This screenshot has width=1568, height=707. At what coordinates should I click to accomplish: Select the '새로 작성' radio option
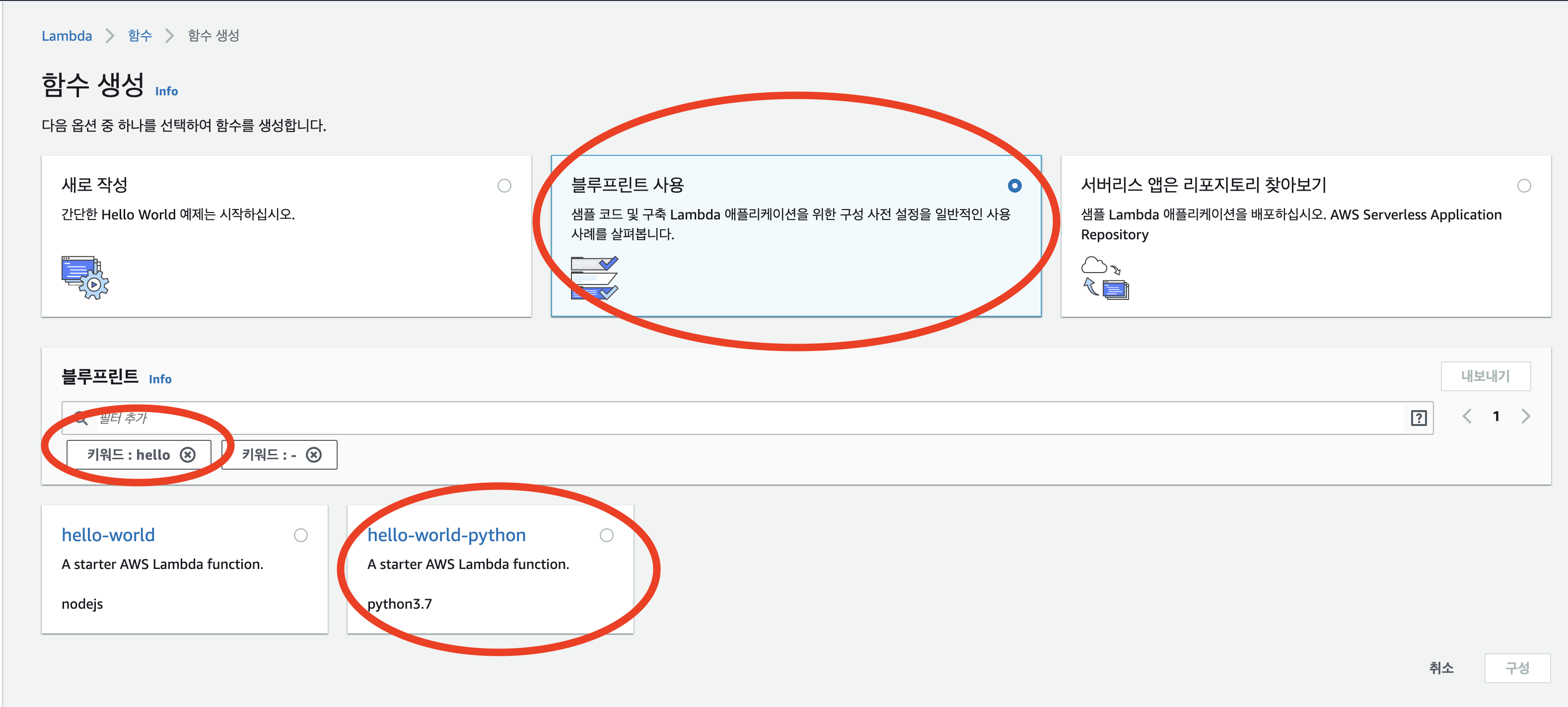coord(504,186)
